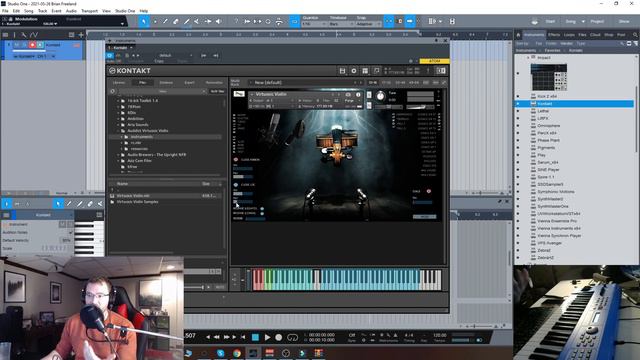This screenshot has width=640, height=360.
Task: Mute the Kontakt track
Action: pyautogui.click(x=17, y=45)
